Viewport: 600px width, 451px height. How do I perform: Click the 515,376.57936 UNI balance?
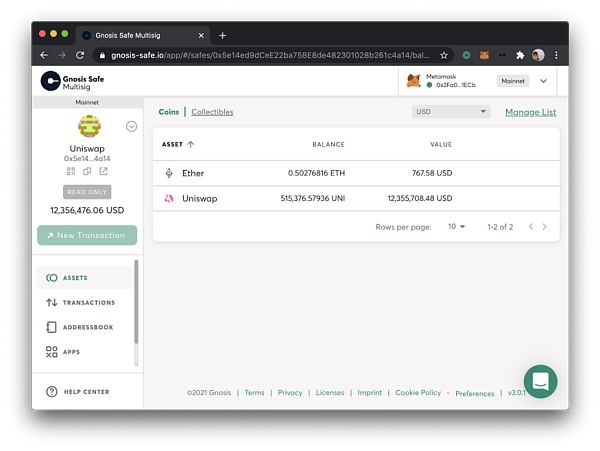[x=313, y=198]
